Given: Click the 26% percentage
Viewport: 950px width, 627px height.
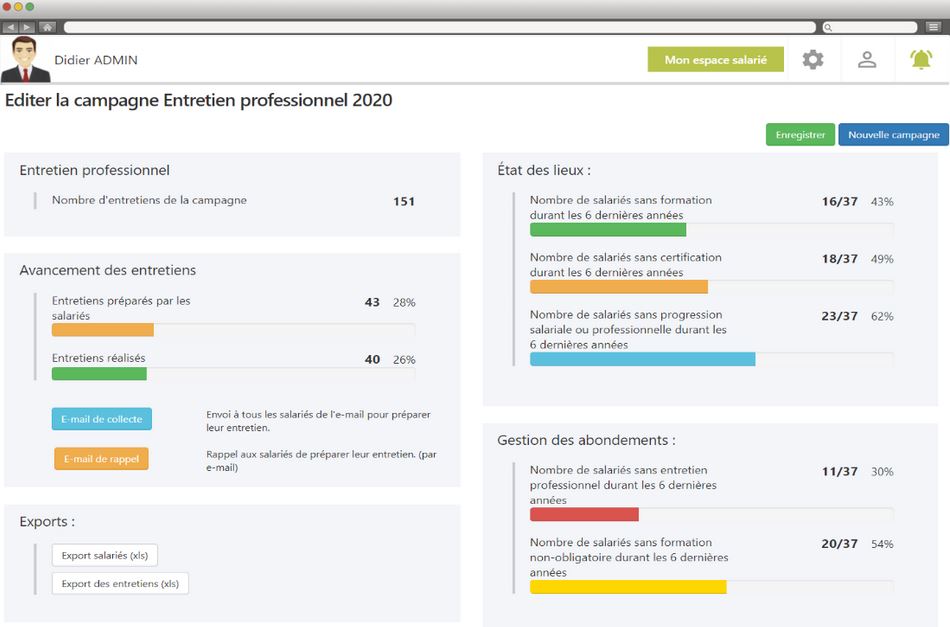Looking at the screenshot, I should (404, 360).
